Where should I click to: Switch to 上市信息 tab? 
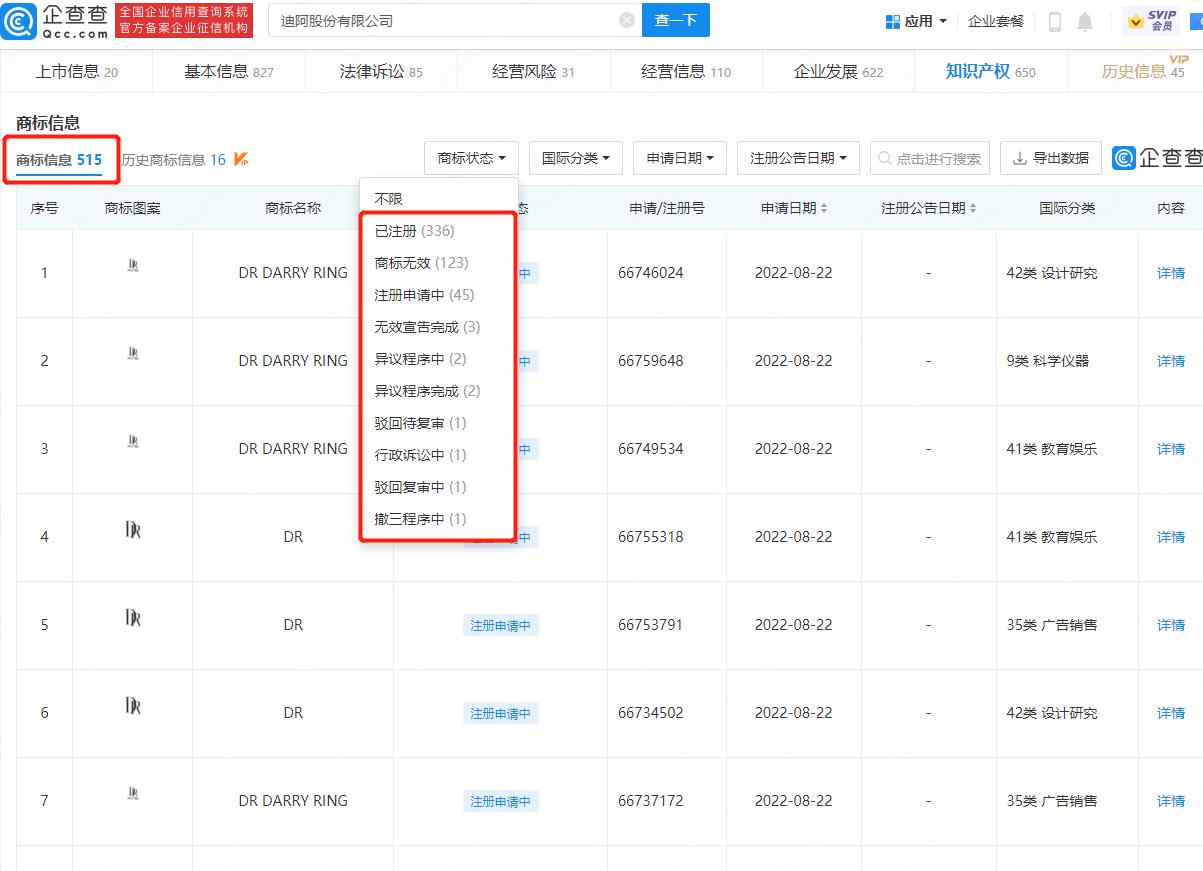[76, 72]
